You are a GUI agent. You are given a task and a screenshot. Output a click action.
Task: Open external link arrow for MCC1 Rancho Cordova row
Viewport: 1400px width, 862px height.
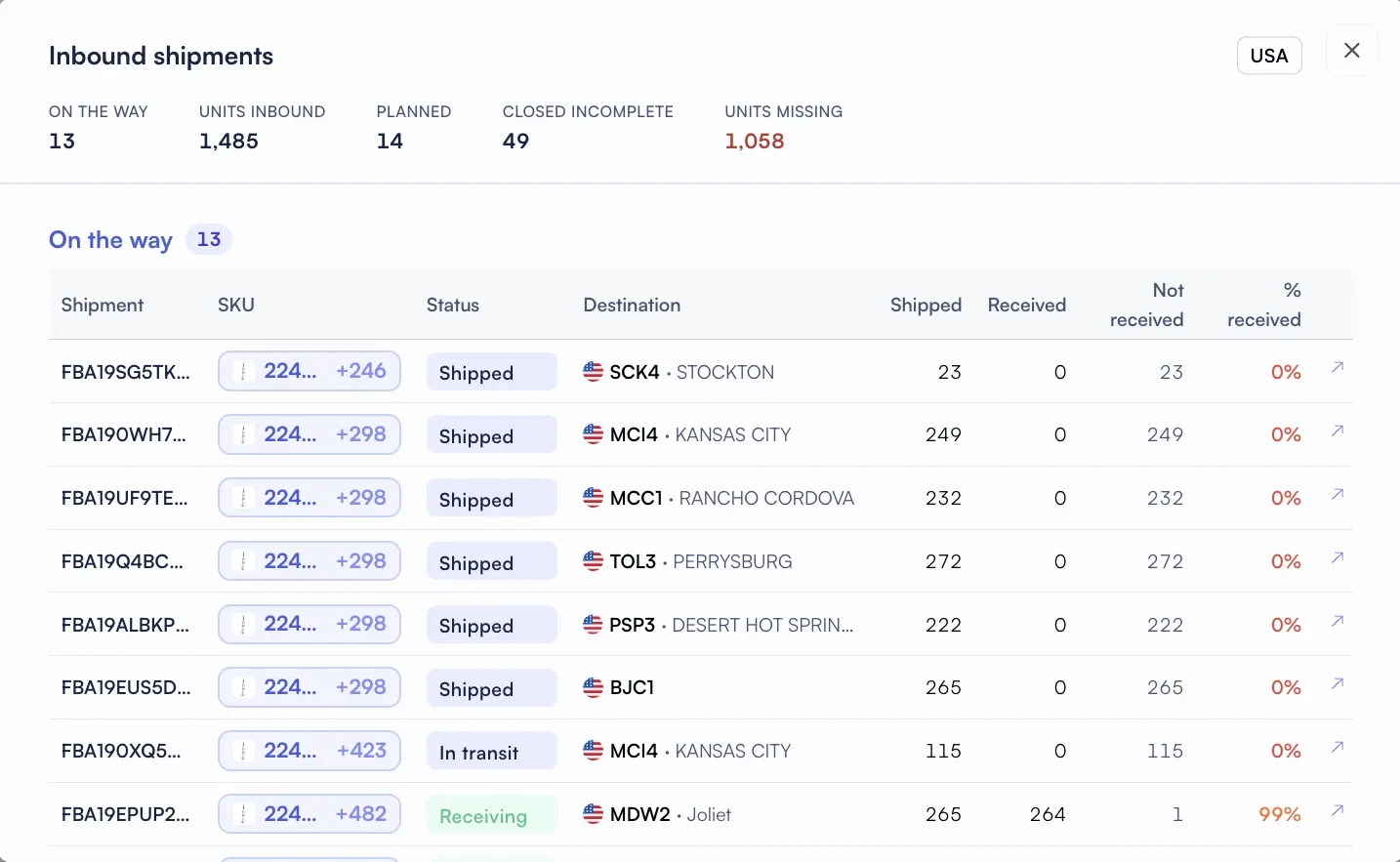click(1338, 494)
